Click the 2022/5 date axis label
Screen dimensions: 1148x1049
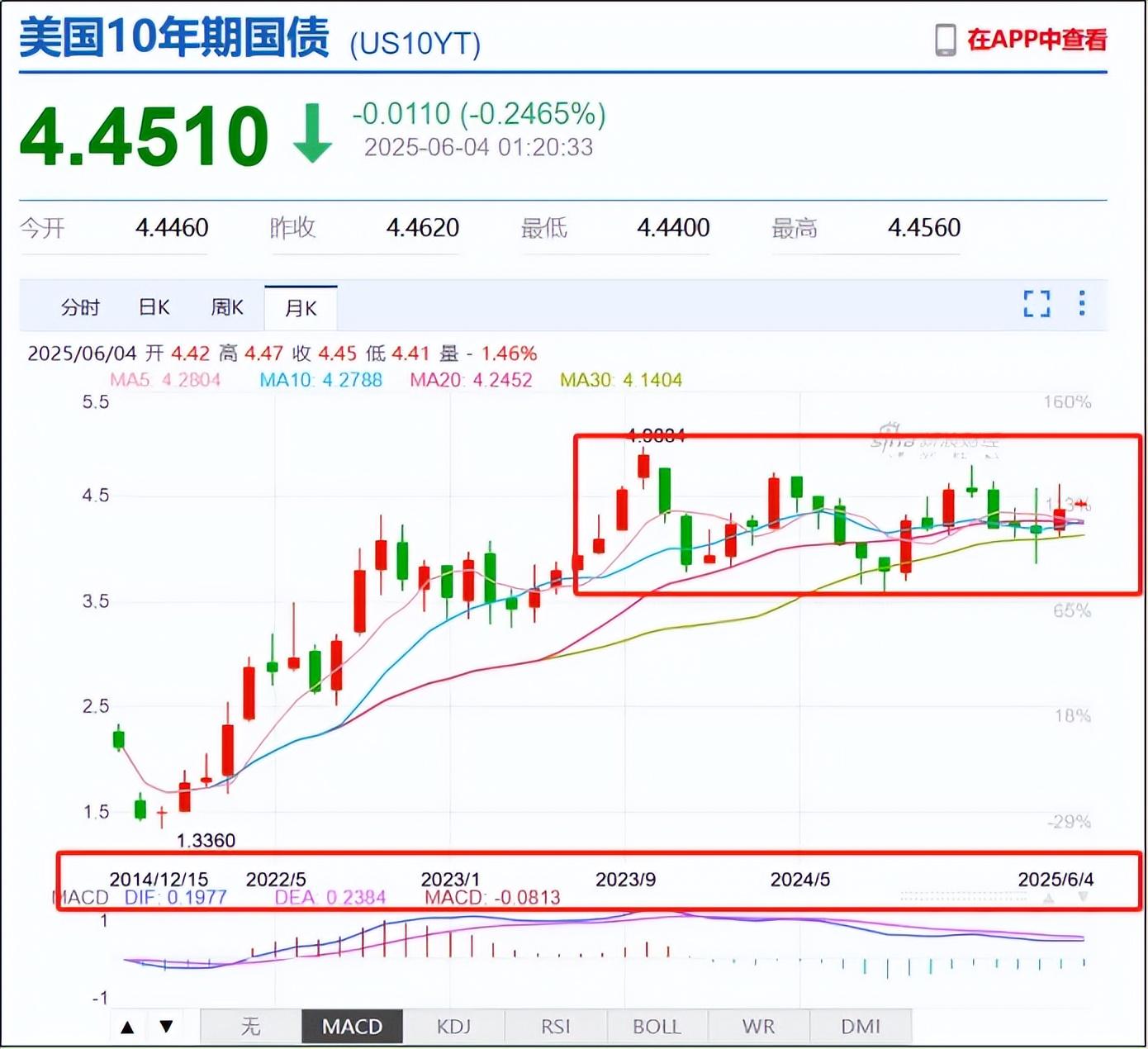pos(276,880)
